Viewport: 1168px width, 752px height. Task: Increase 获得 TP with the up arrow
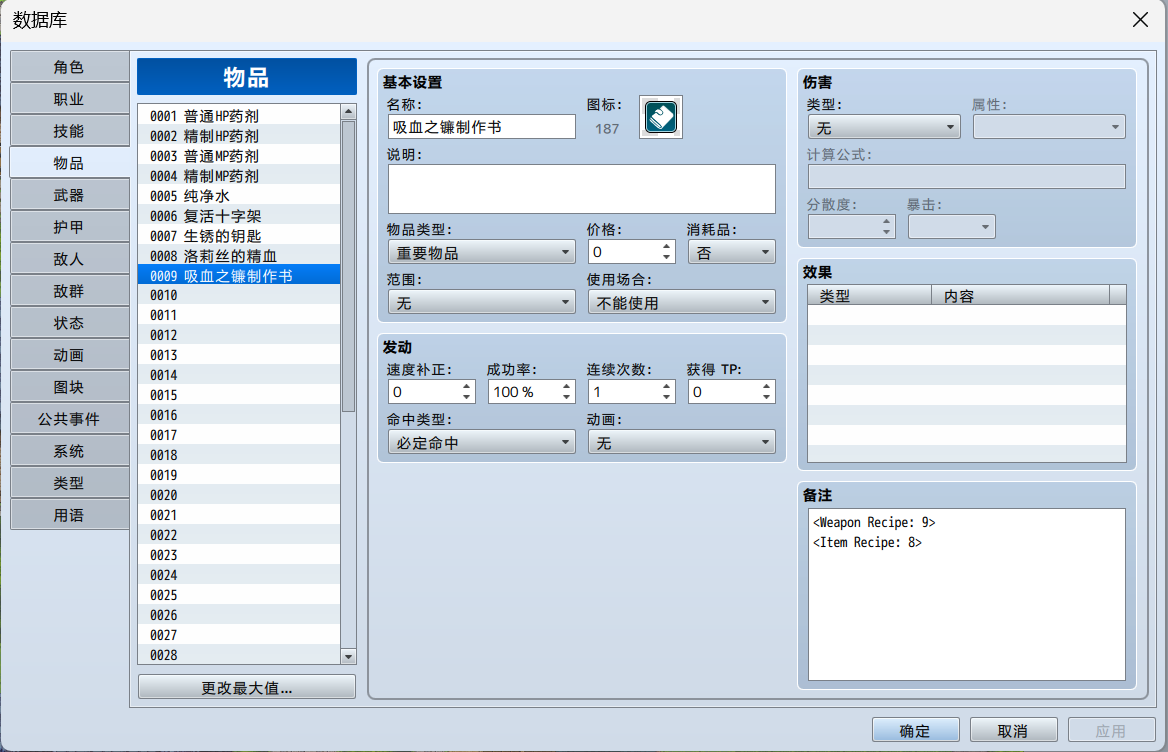[766, 386]
